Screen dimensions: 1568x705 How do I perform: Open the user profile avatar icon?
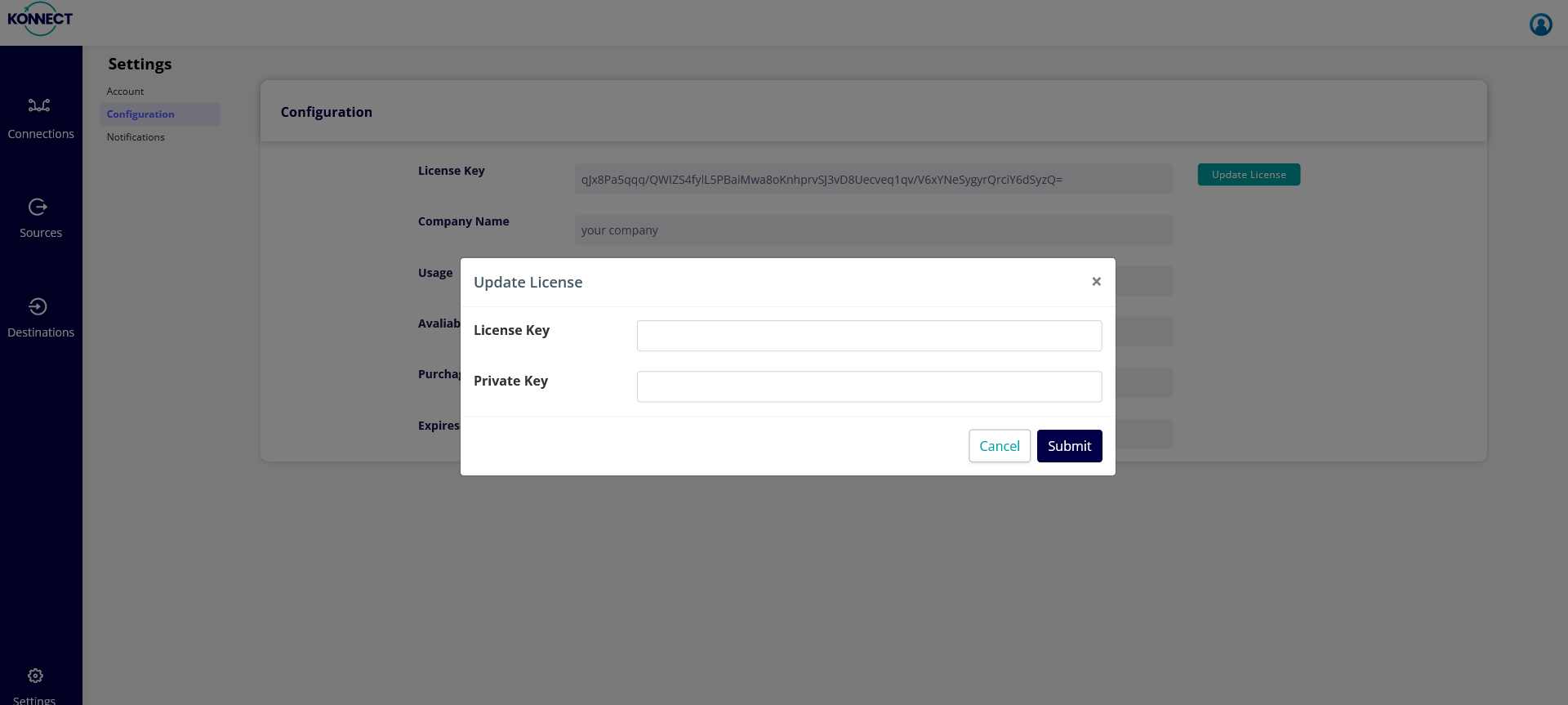(1540, 25)
